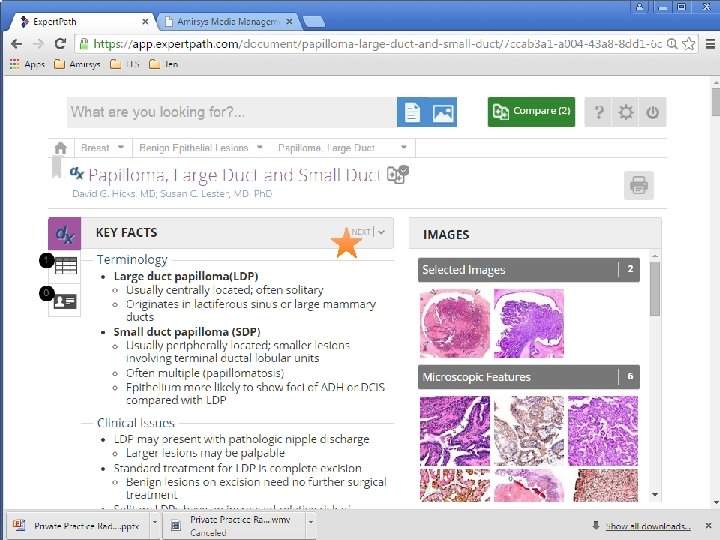The height and width of the screenshot is (540, 720).
Task: Click the Clinical Issues section heading
Action: 136,422
